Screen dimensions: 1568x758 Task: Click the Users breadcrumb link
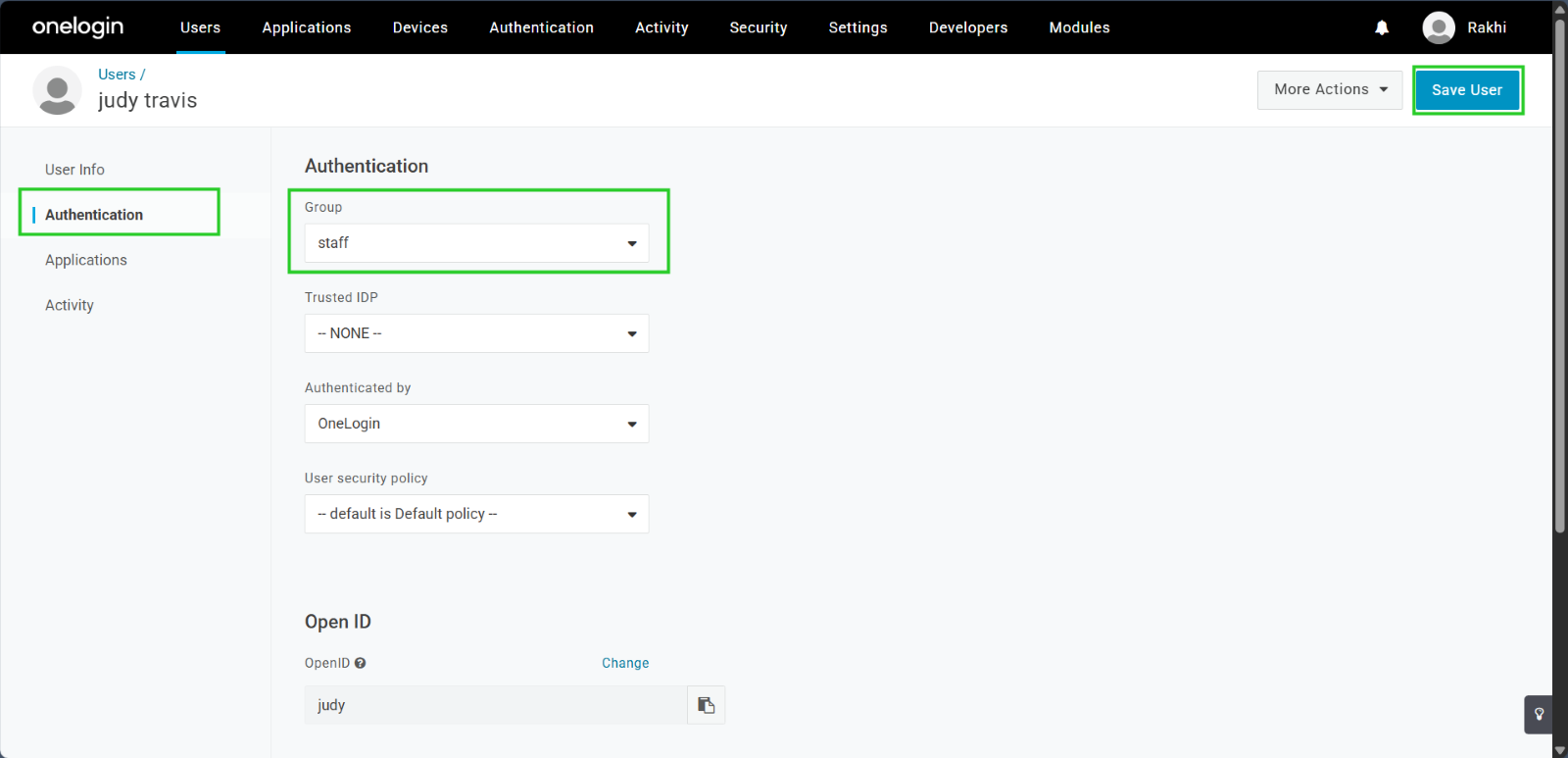pyautogui.click(x=117, y=75)
